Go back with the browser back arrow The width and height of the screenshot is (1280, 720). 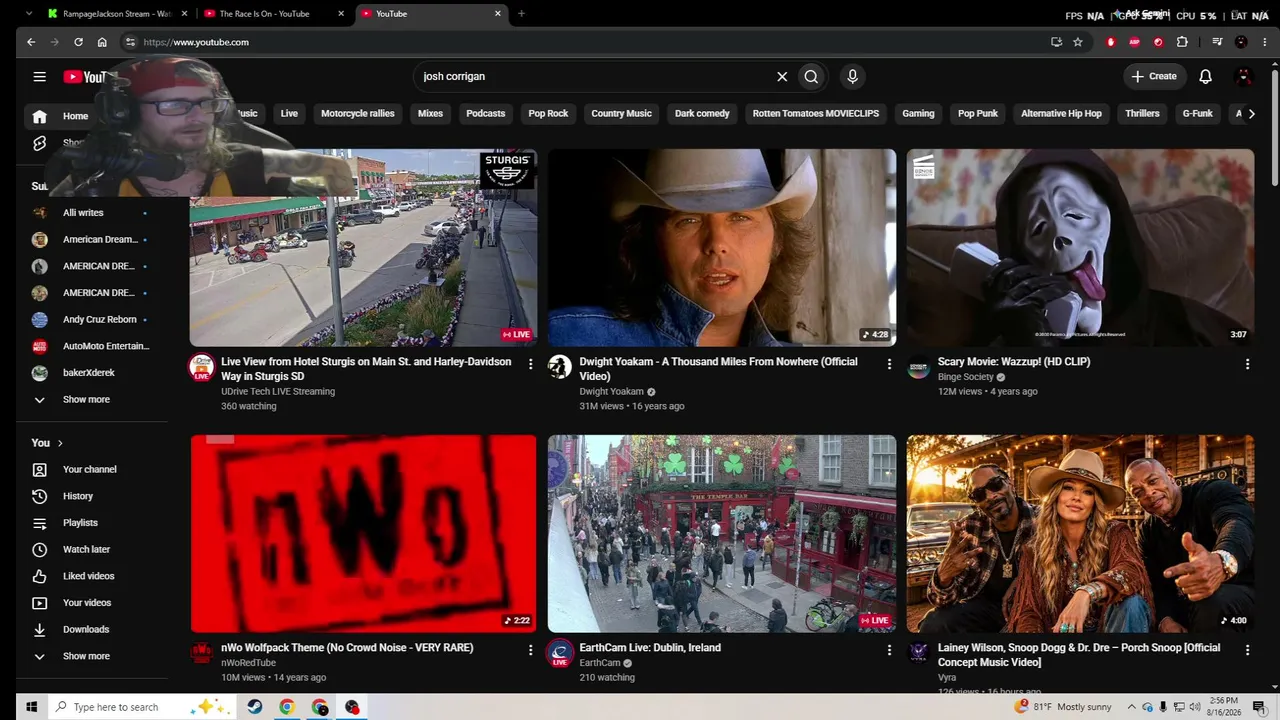pyautogui.click(x=31, y=42)
